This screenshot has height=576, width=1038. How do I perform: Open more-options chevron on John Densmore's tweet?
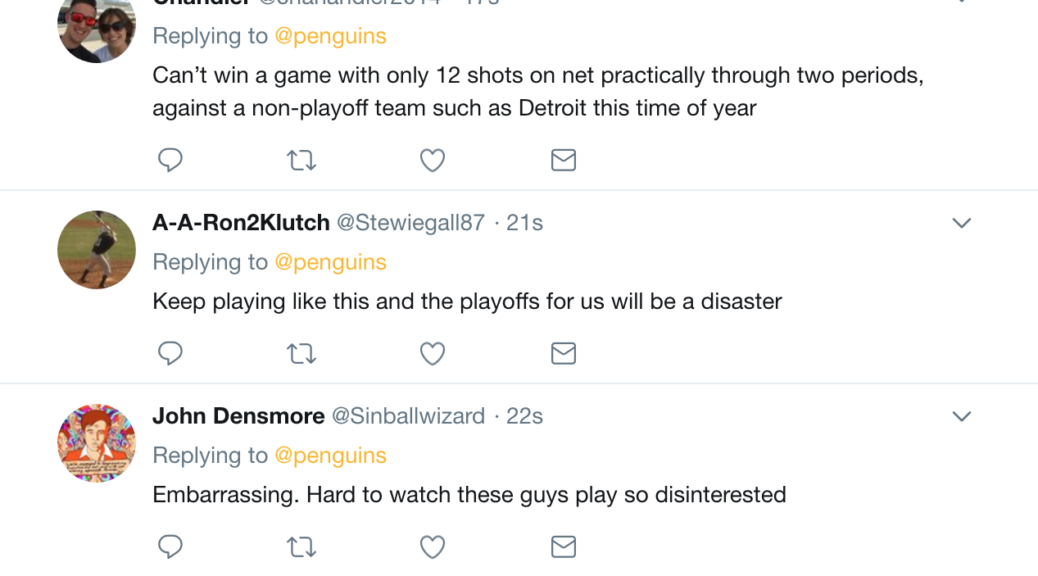961,416
